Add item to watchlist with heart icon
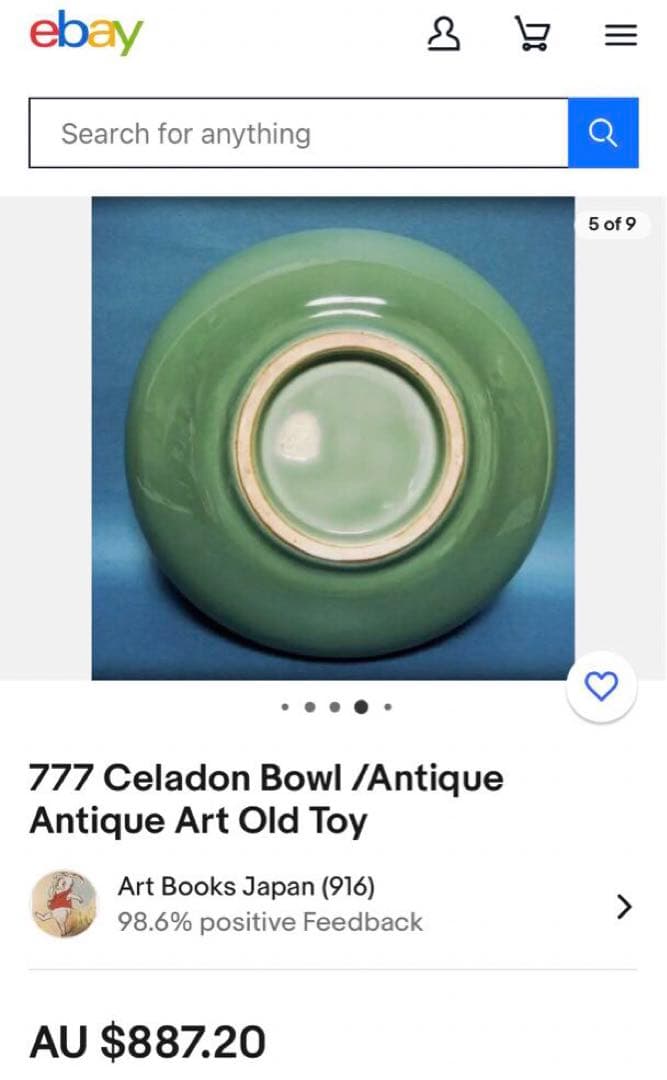The height and width of the screenshot is (1080, 667). click(x=601, y=686)
